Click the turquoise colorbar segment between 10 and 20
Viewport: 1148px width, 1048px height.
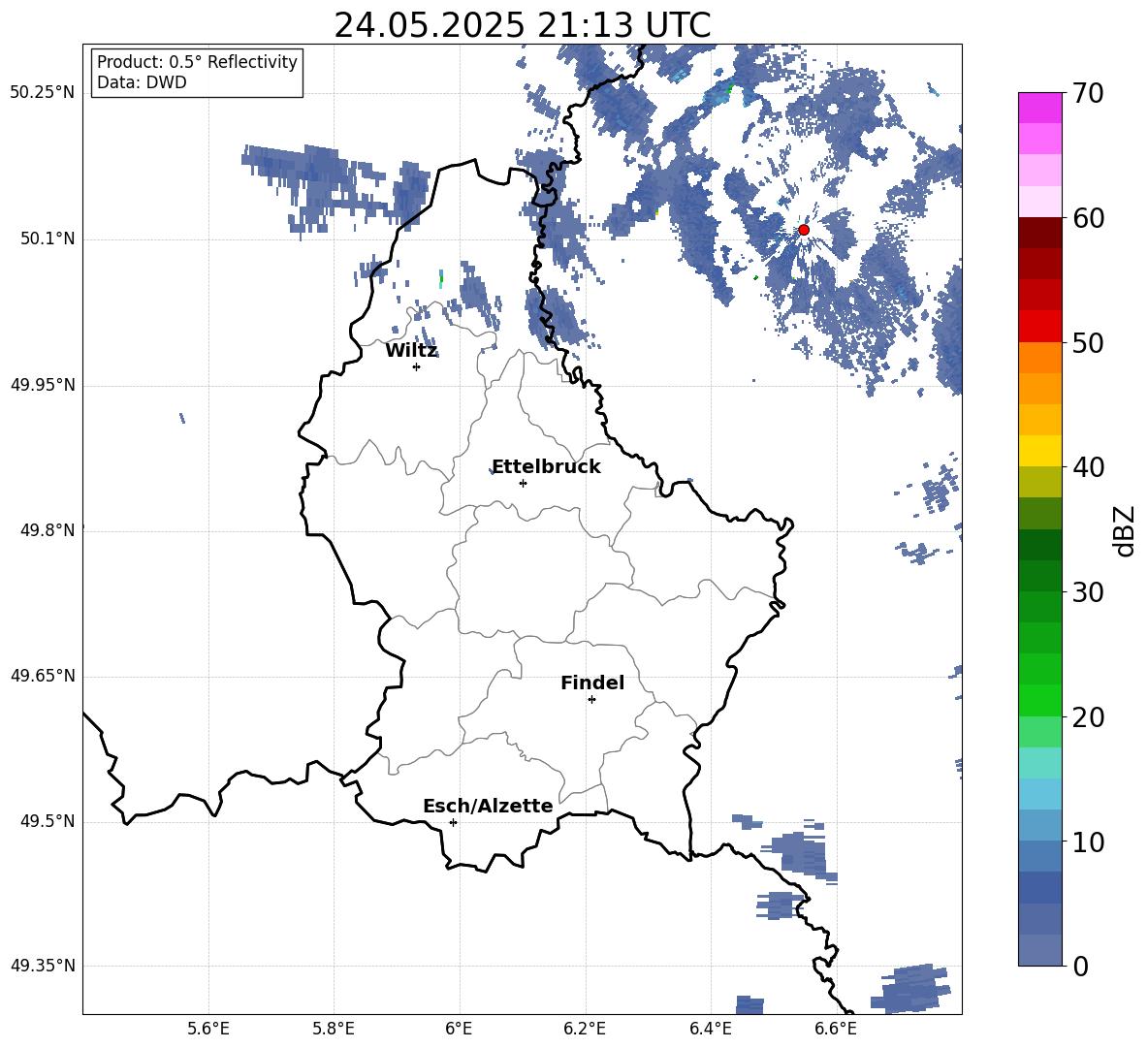point(1039,763)
